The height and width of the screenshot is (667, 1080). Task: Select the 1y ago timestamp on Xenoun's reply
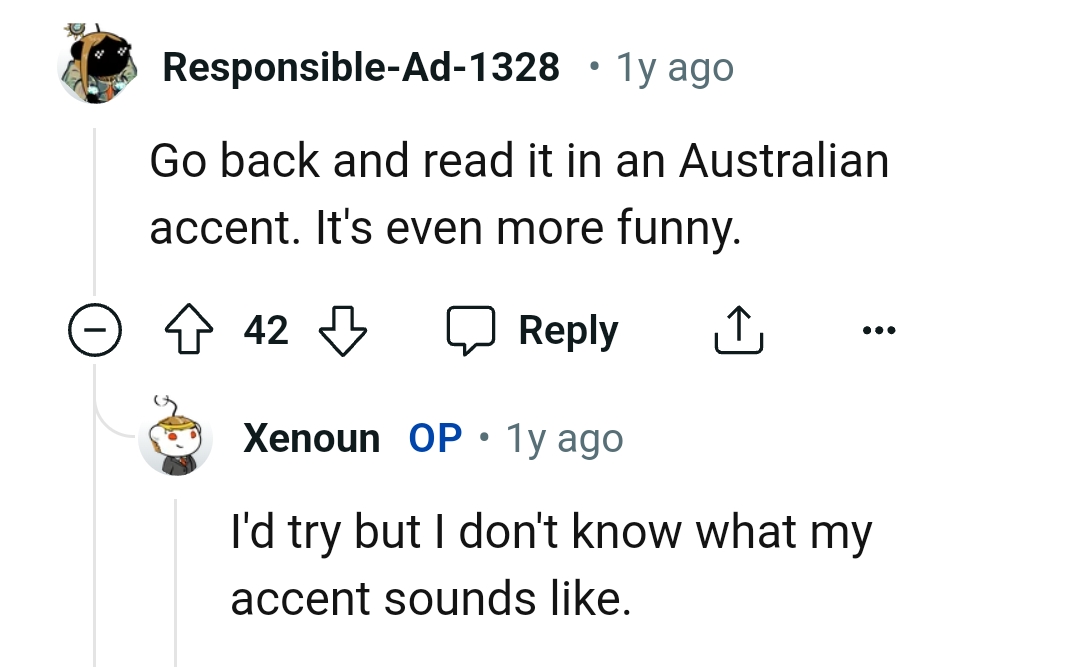[563, 437]
